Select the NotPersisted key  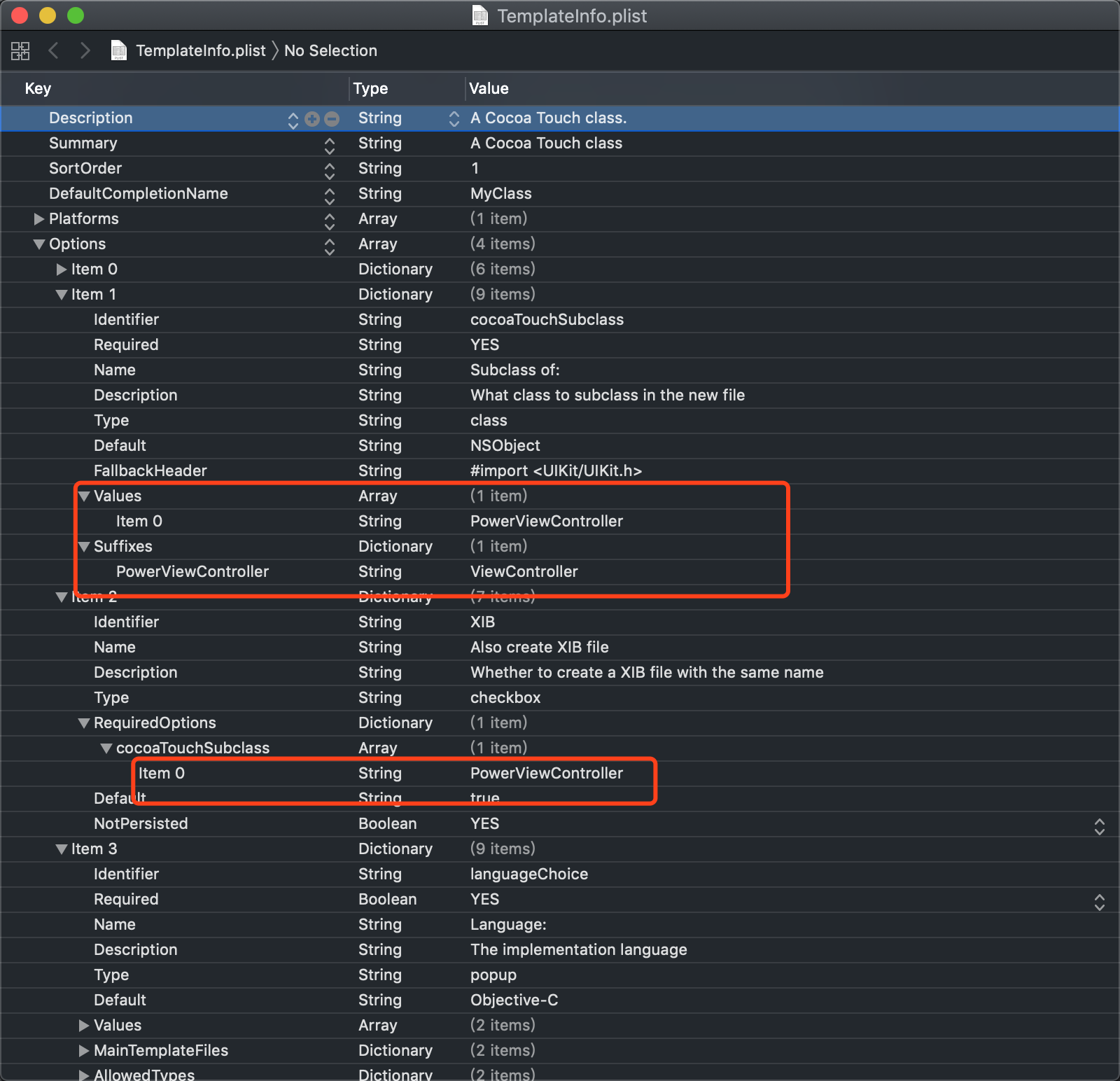[x=141, y=823]
